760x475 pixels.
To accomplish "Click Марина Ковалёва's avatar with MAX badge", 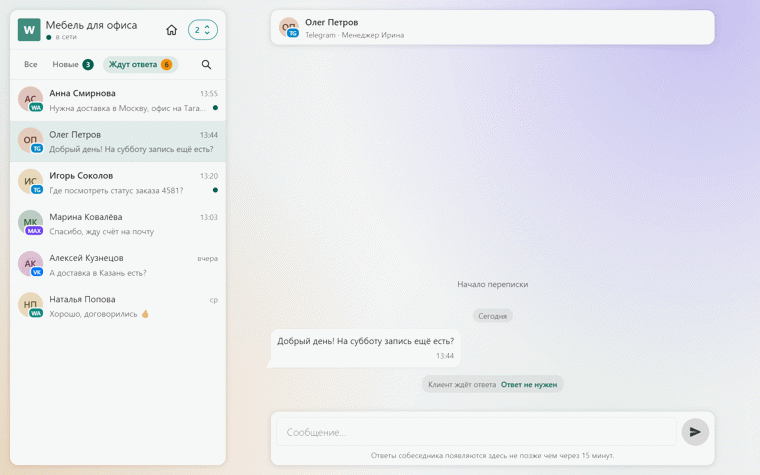I will pos(31,223).
